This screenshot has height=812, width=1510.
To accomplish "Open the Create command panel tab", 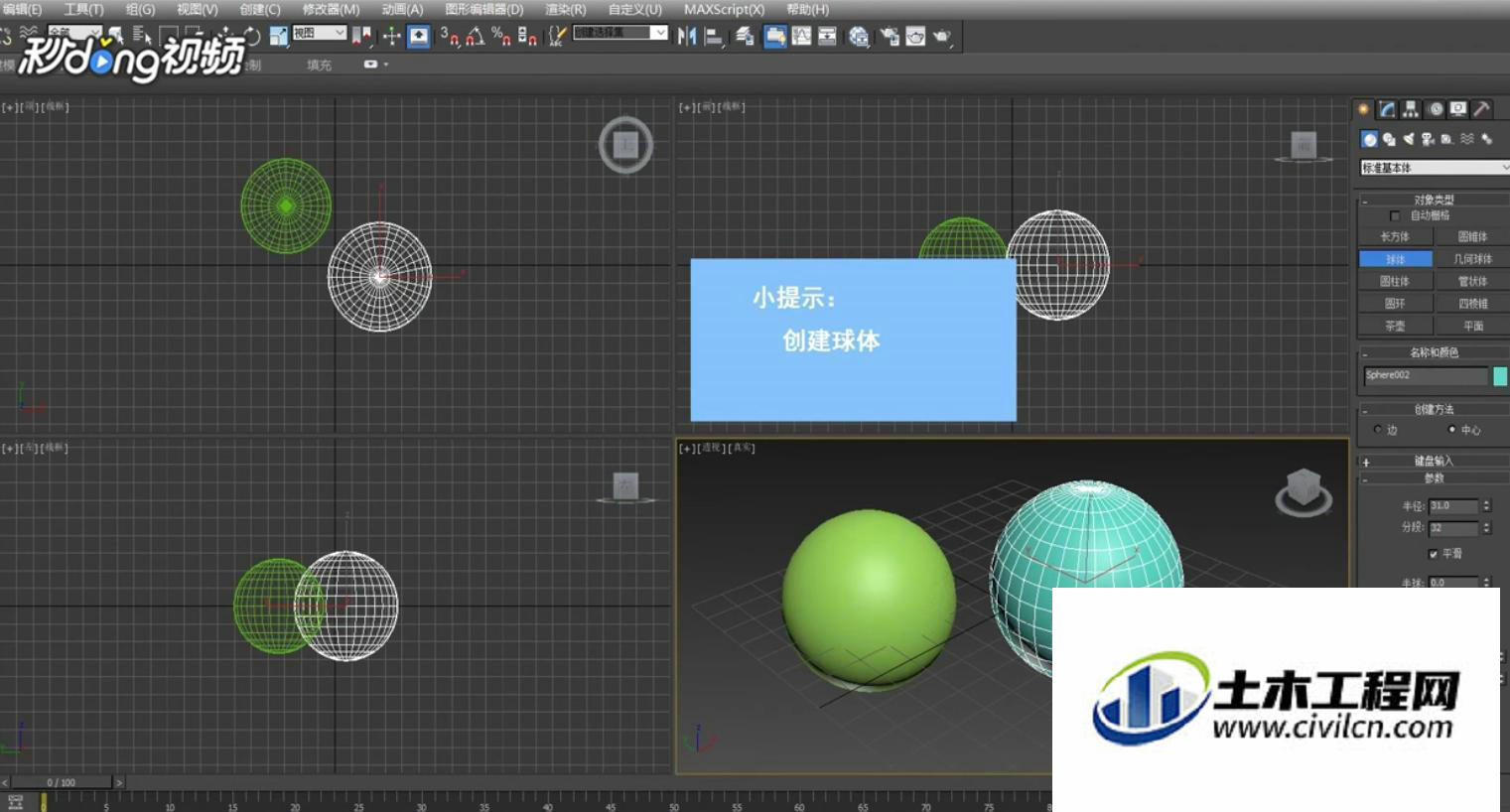I will (x=1364, y=109).
